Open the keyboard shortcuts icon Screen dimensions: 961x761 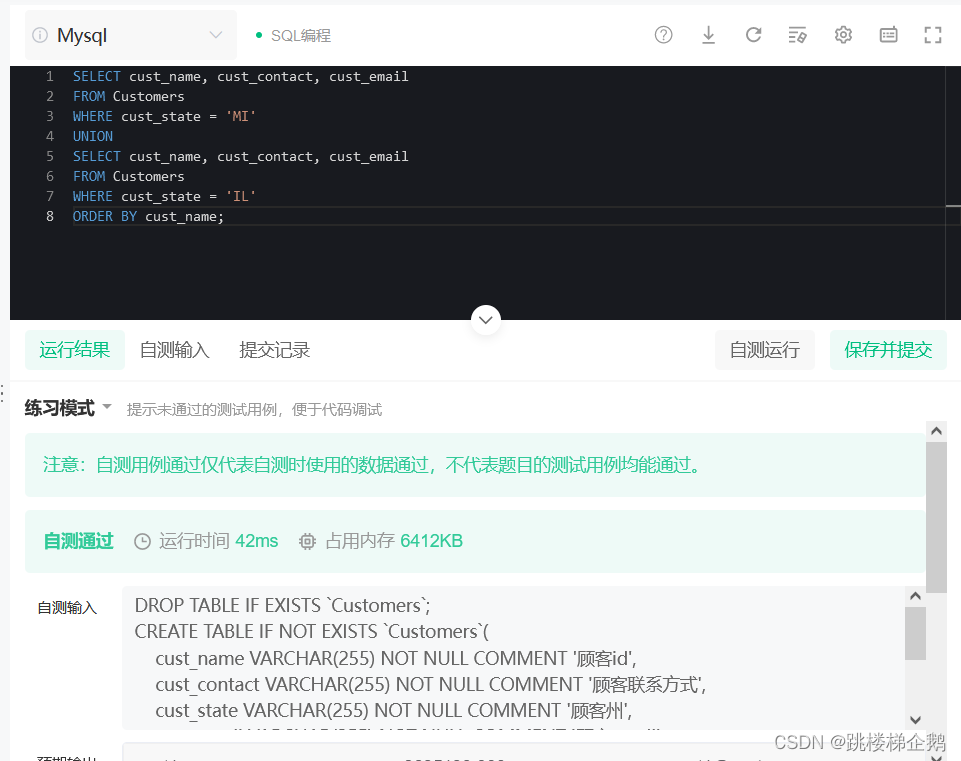point(887,34)
